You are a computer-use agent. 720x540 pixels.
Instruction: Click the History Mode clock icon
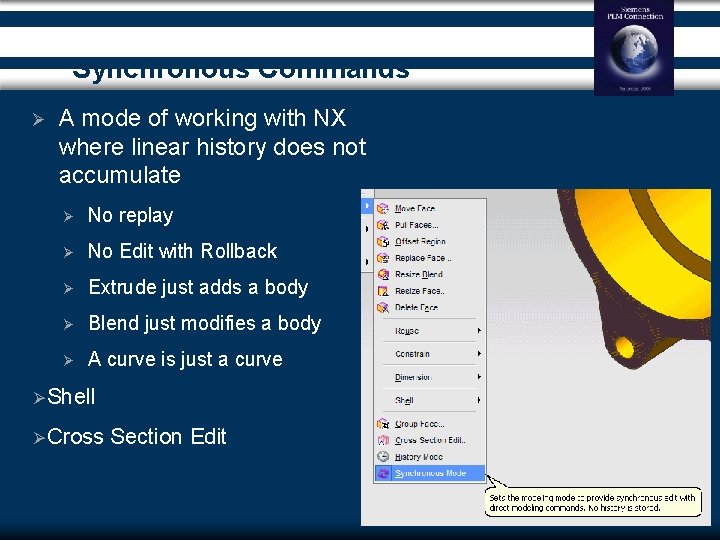pyautogui.click(x=383, y=457)
